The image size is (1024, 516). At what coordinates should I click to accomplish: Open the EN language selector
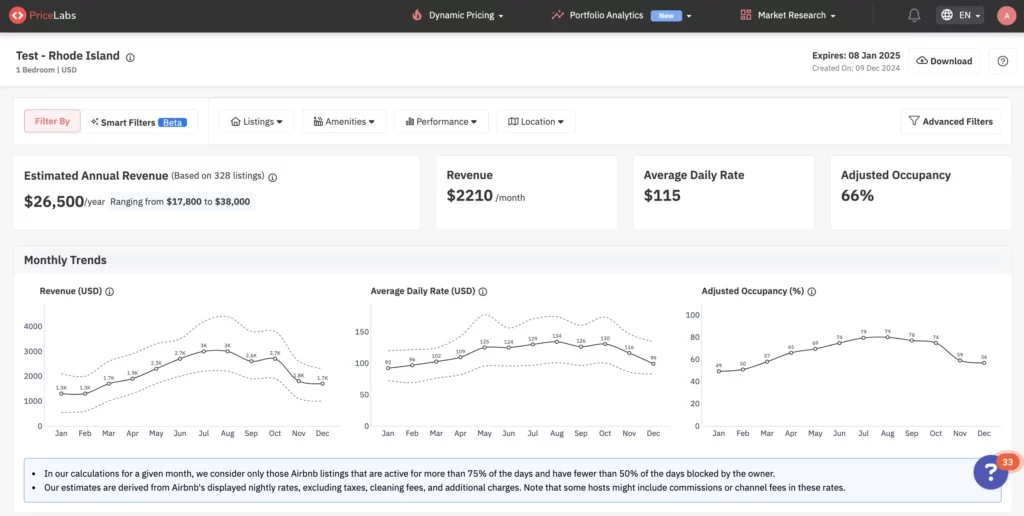pos(961,16)
